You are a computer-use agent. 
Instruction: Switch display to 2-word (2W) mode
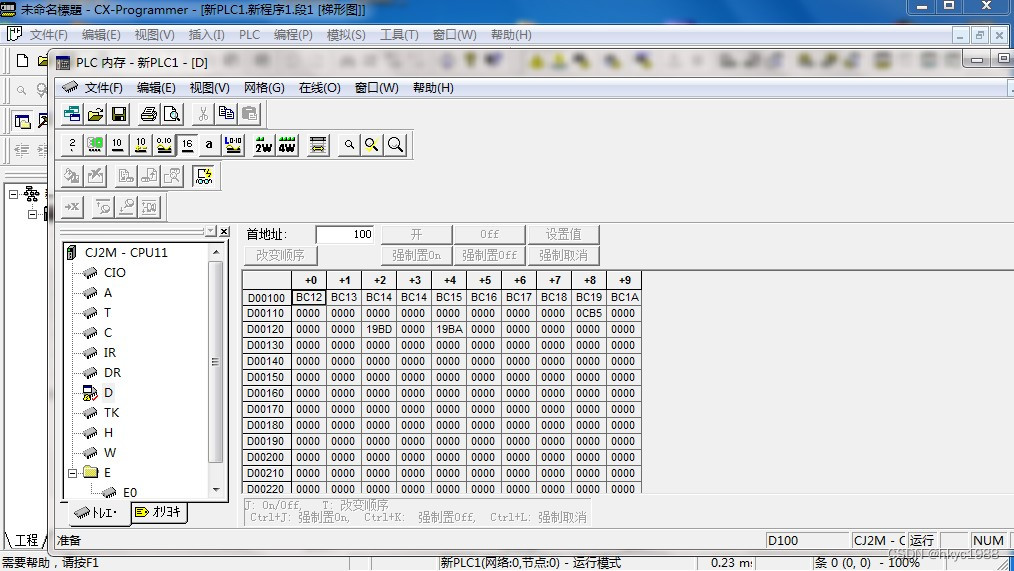coord(263,145)
